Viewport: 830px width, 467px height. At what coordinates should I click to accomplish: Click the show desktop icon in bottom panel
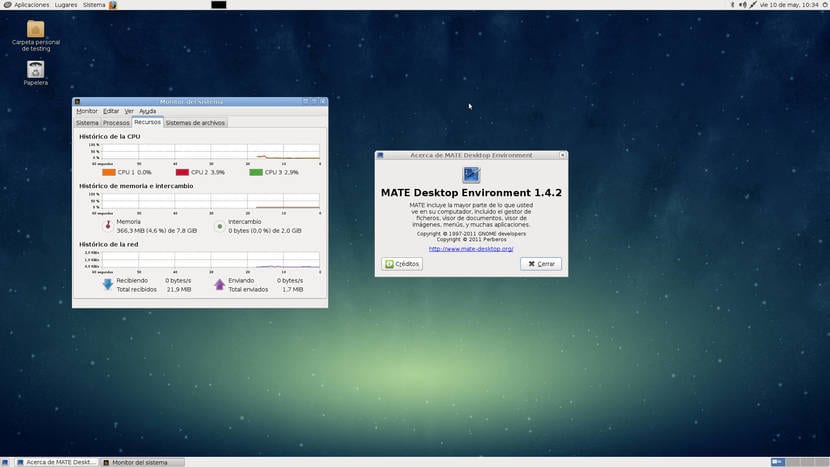(6, 462)
